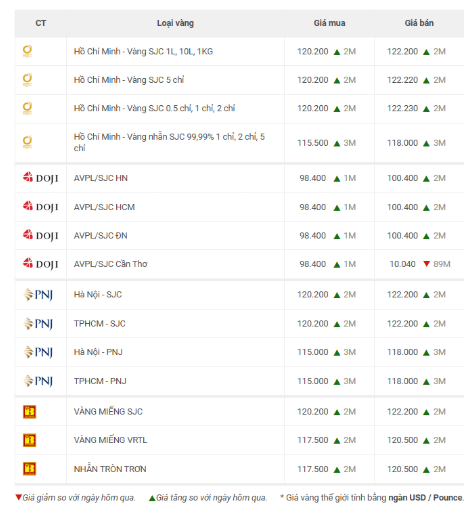The image size is (475, 515).
Task: Click the AVPL/SJC Cần Thơ label
Action: (x=110, y=264)
